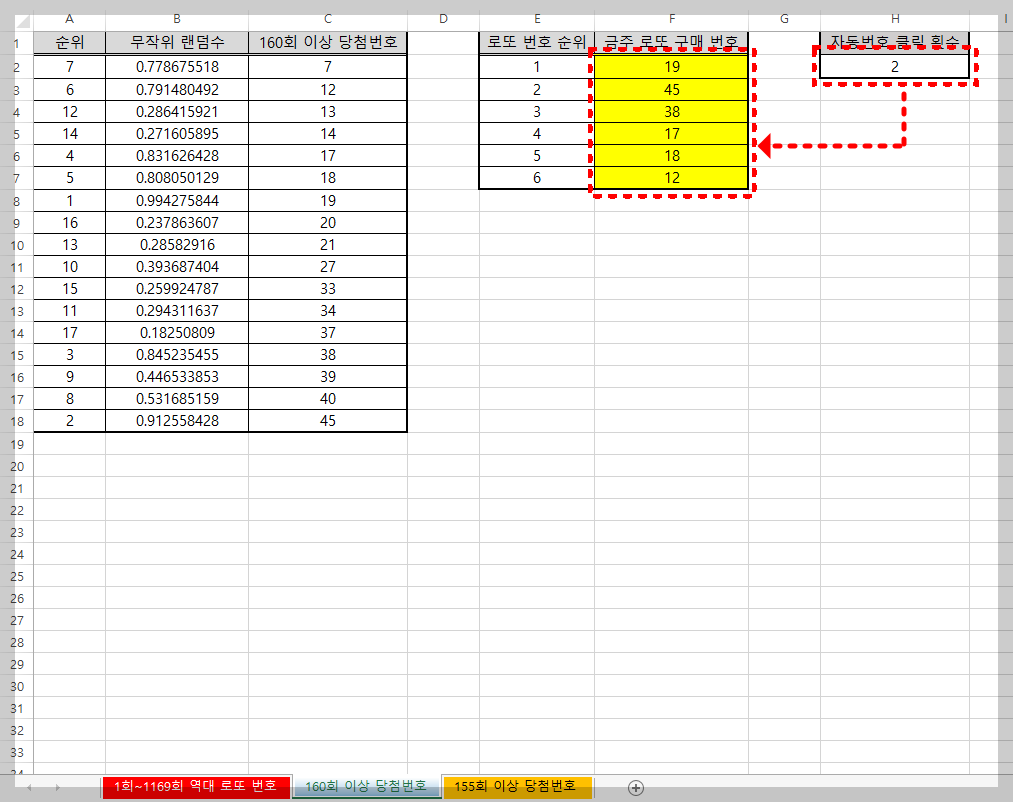Select yellow cell with value 38
The width and height of the screenshot is (1013, 802).
[x=672, y=112]
